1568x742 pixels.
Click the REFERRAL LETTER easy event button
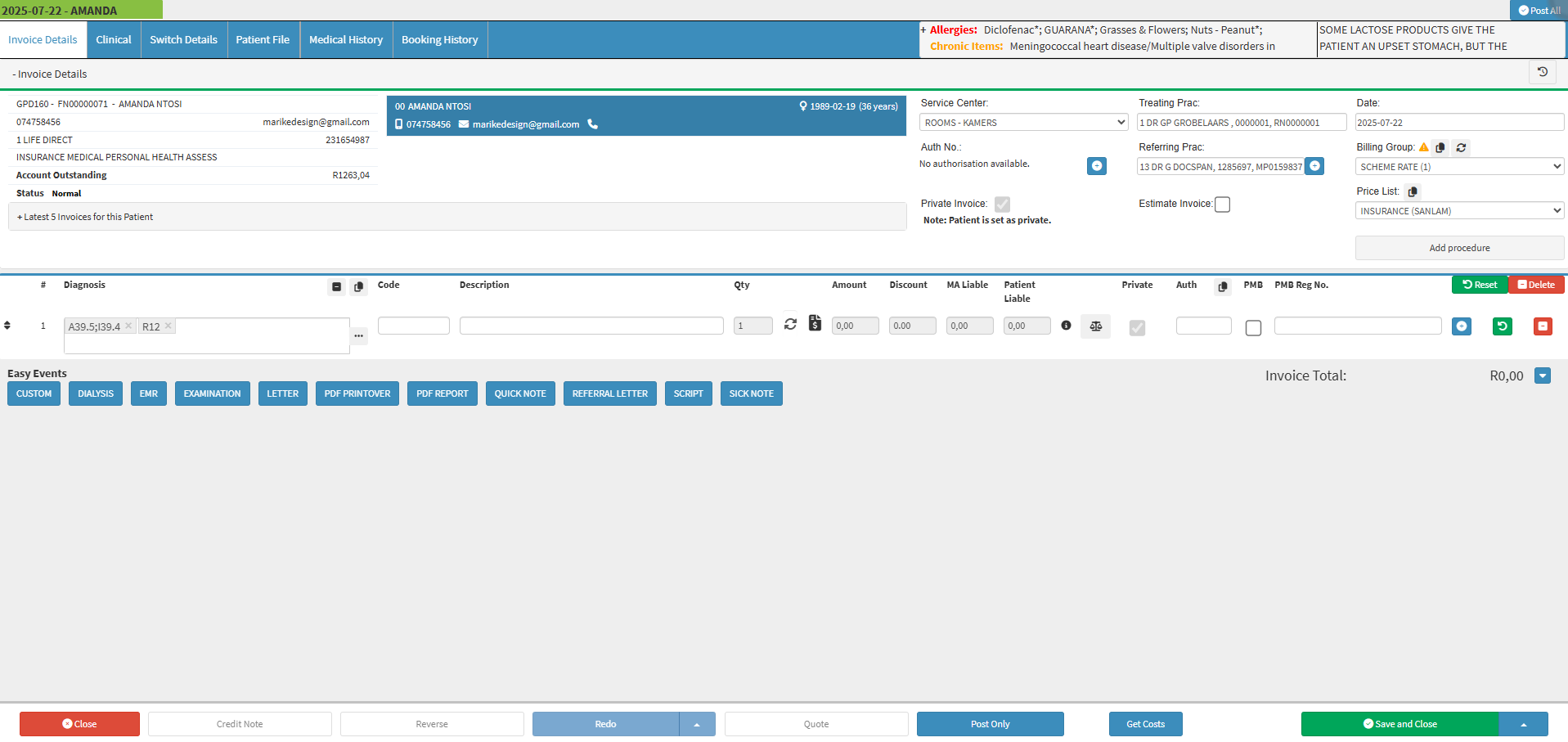pyautogui.click(x=609, y=393)
